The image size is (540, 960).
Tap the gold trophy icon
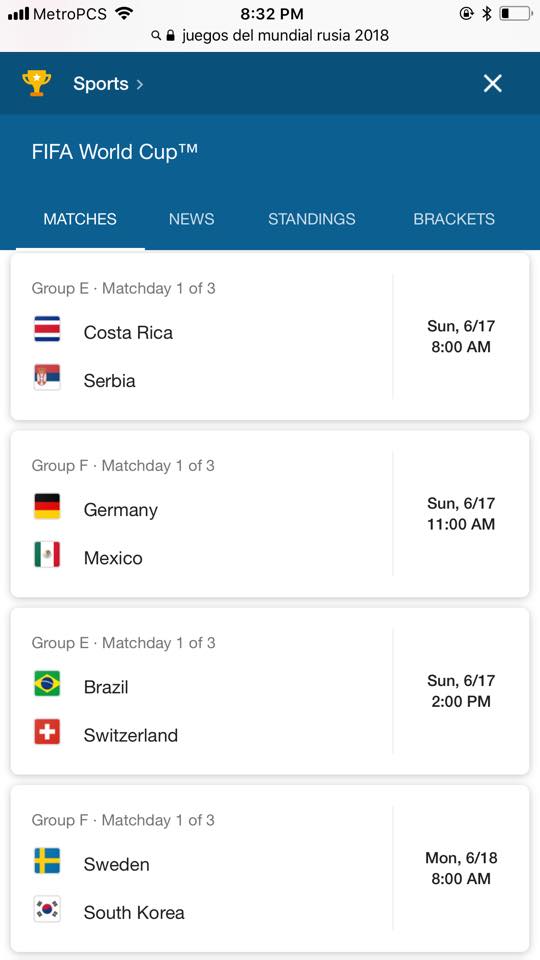37,83
